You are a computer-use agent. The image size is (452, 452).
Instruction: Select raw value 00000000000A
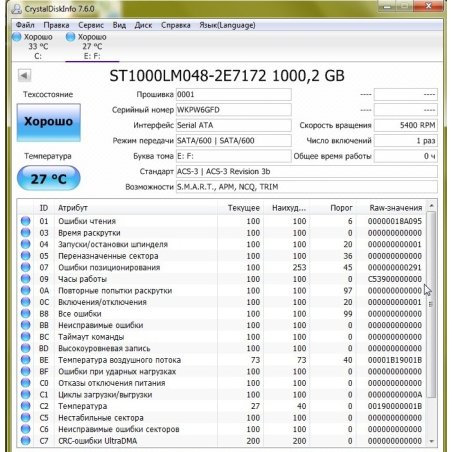click(395, 395)
